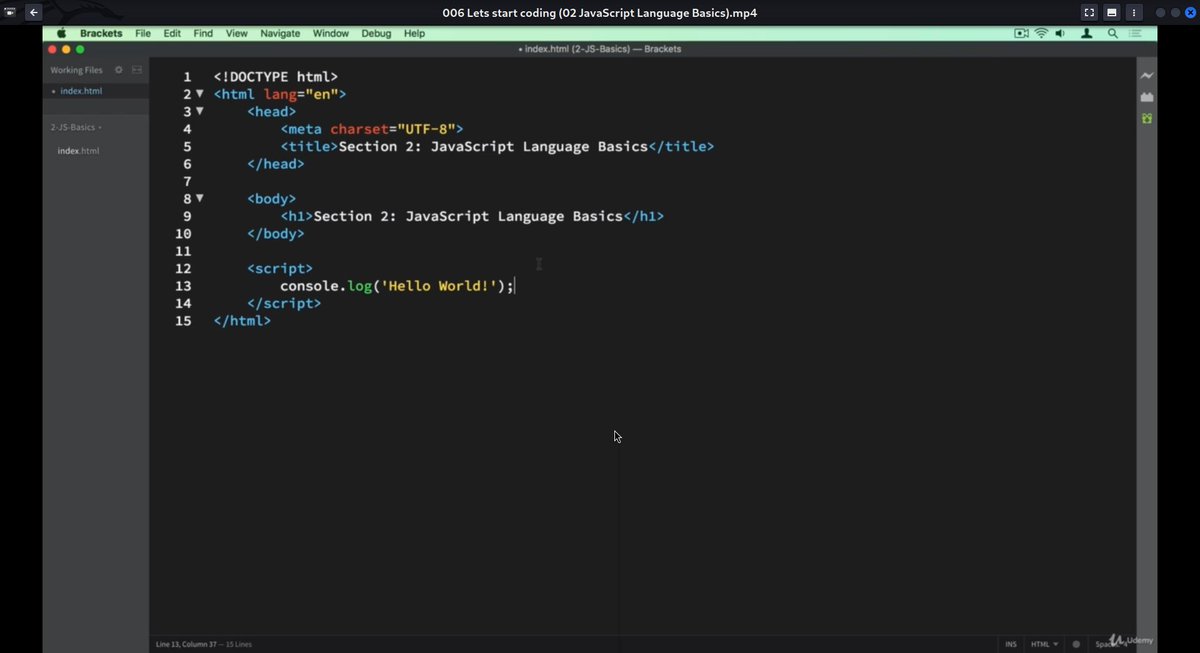This screenshot has height=653, width=1200.
Task: Select index.html in Working Files list
Action: [81, 91]
